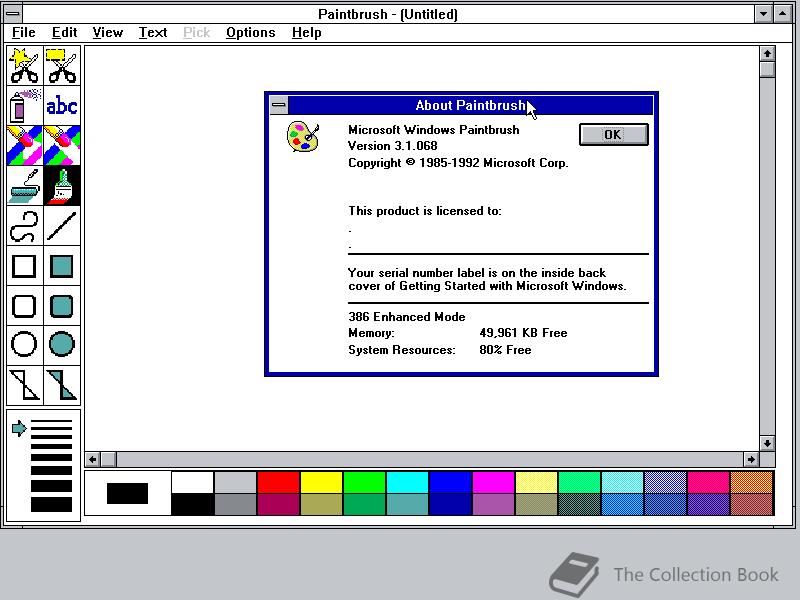Pick the black color swatch in palette
This screenshot has width=800, height=600.
point(192,505)
